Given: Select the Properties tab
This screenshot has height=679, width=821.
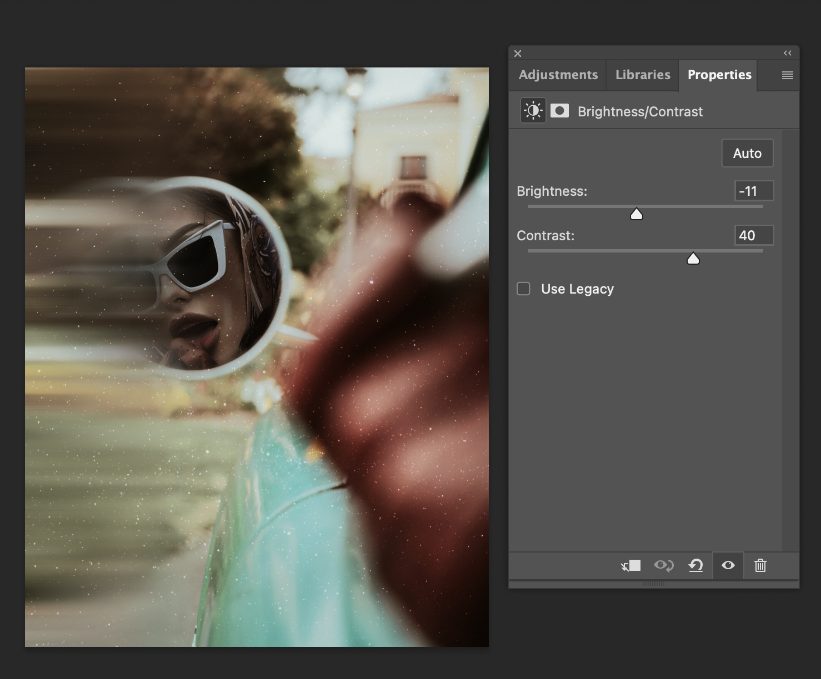Looking at the screenshot, I should 719,75.
